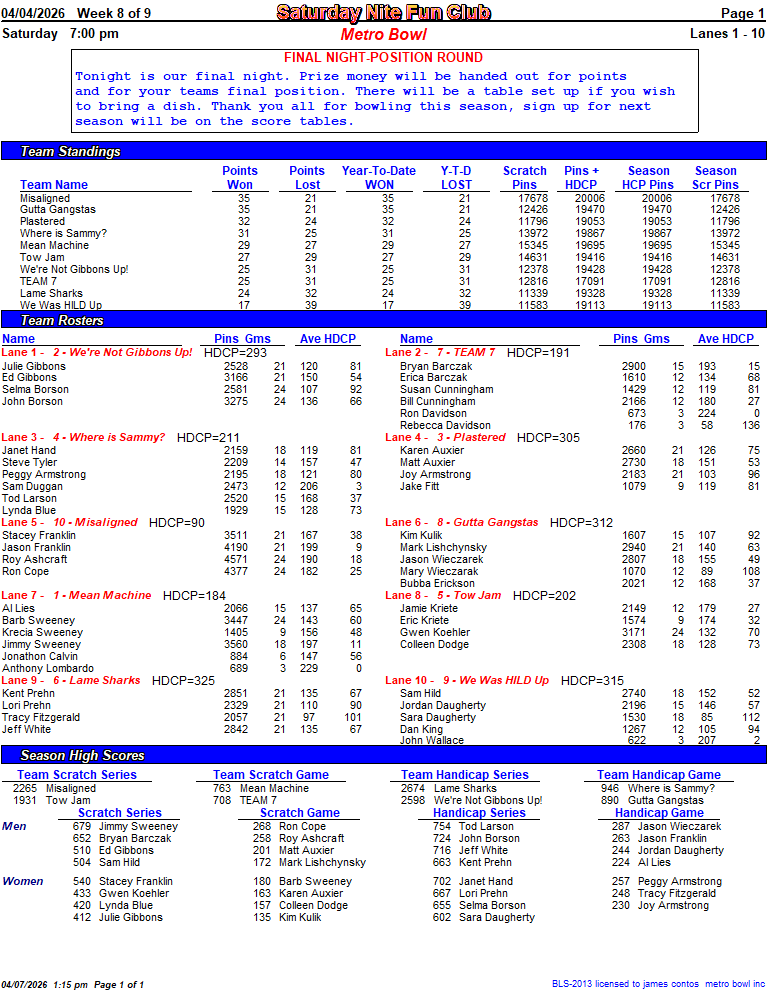Click the "Points Won" column header
The height and width of the screenshot is (991, 768).
click(x=240, y=178)
